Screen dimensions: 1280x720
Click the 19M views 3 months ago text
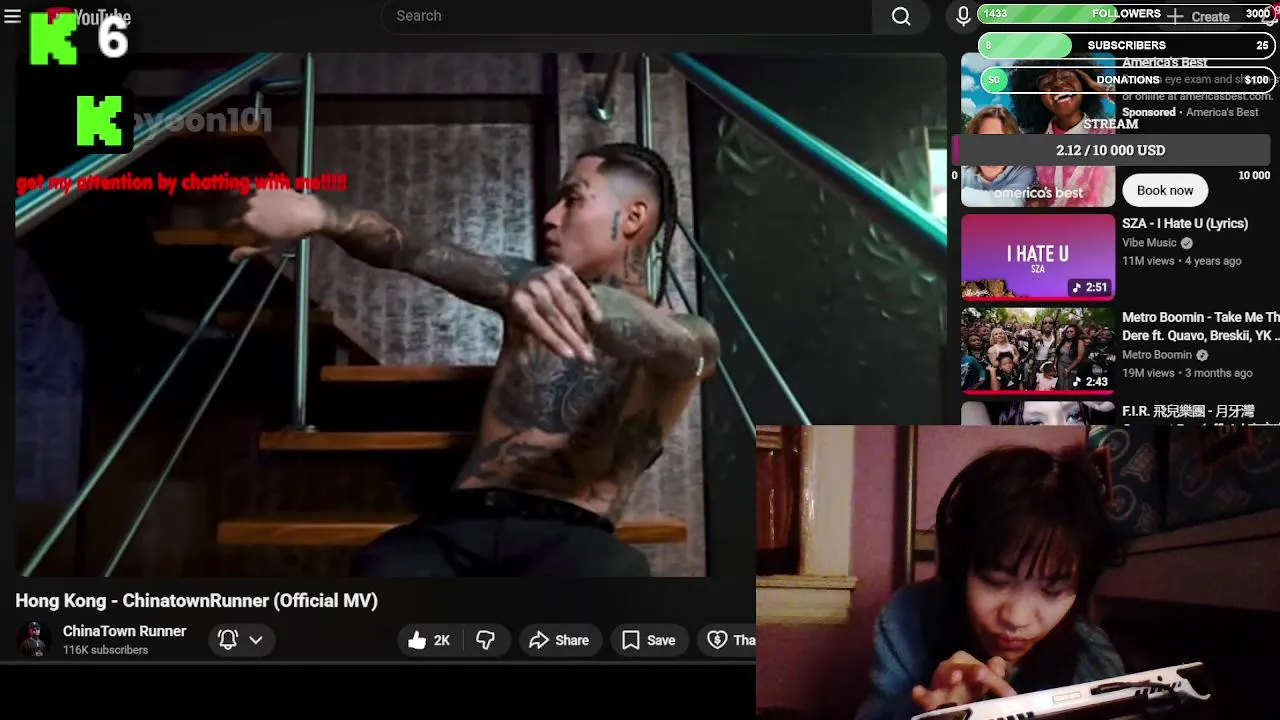tap(1187, 373)
